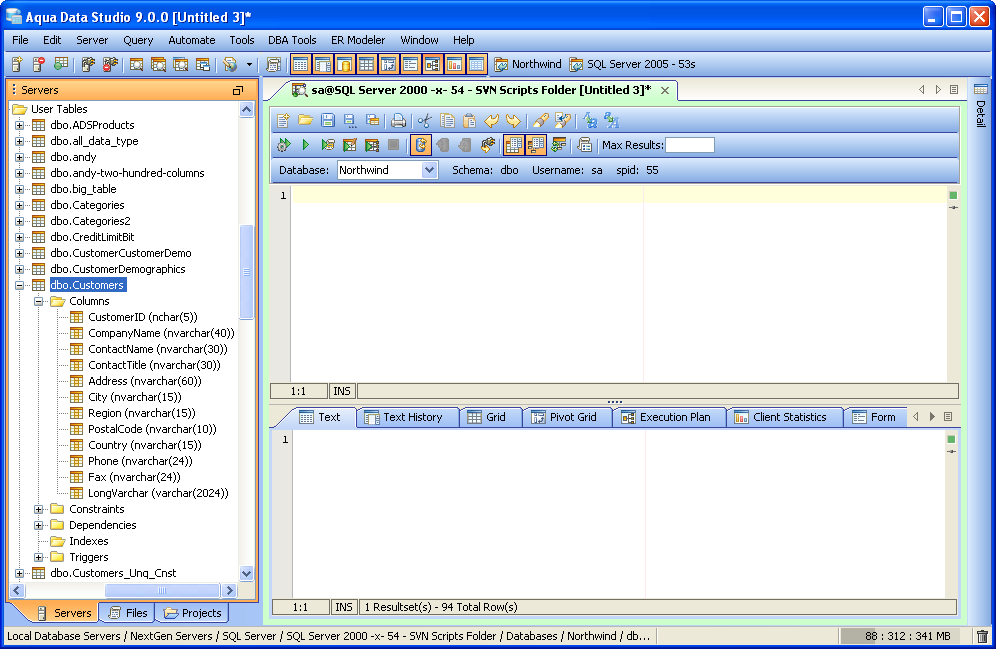
Task: Open the Query menu
Action: click(138, 40)
